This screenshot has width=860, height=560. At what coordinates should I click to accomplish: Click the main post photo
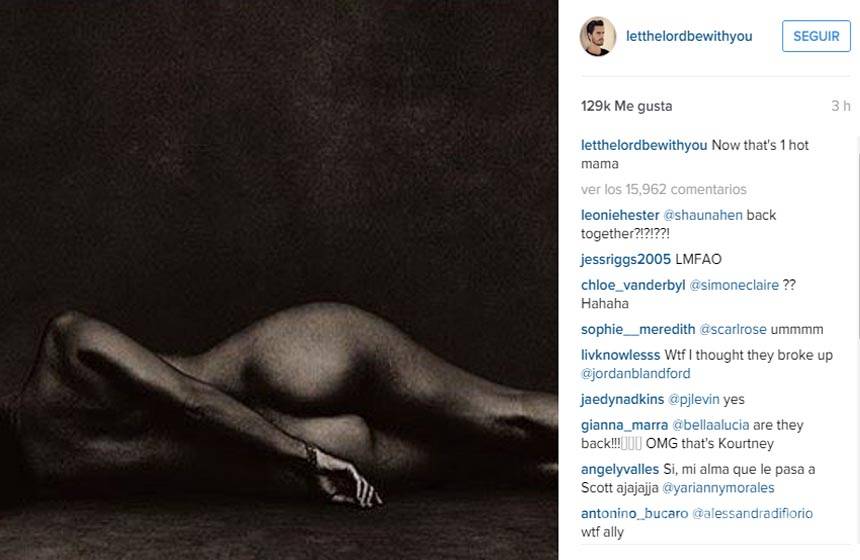(279, 280)
